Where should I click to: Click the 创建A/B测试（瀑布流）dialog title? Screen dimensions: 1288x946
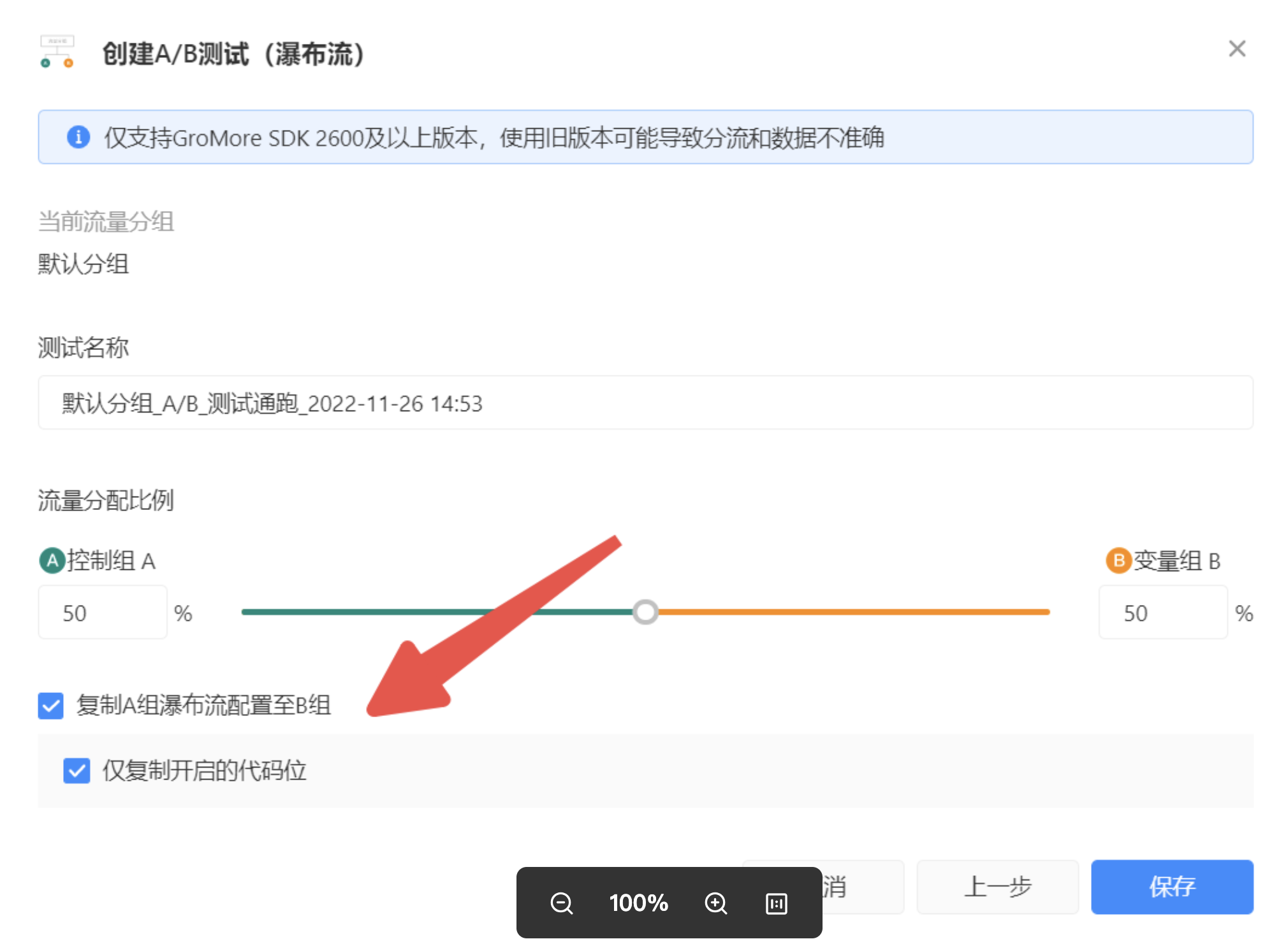pyautogui.click(x=233, y=54)
